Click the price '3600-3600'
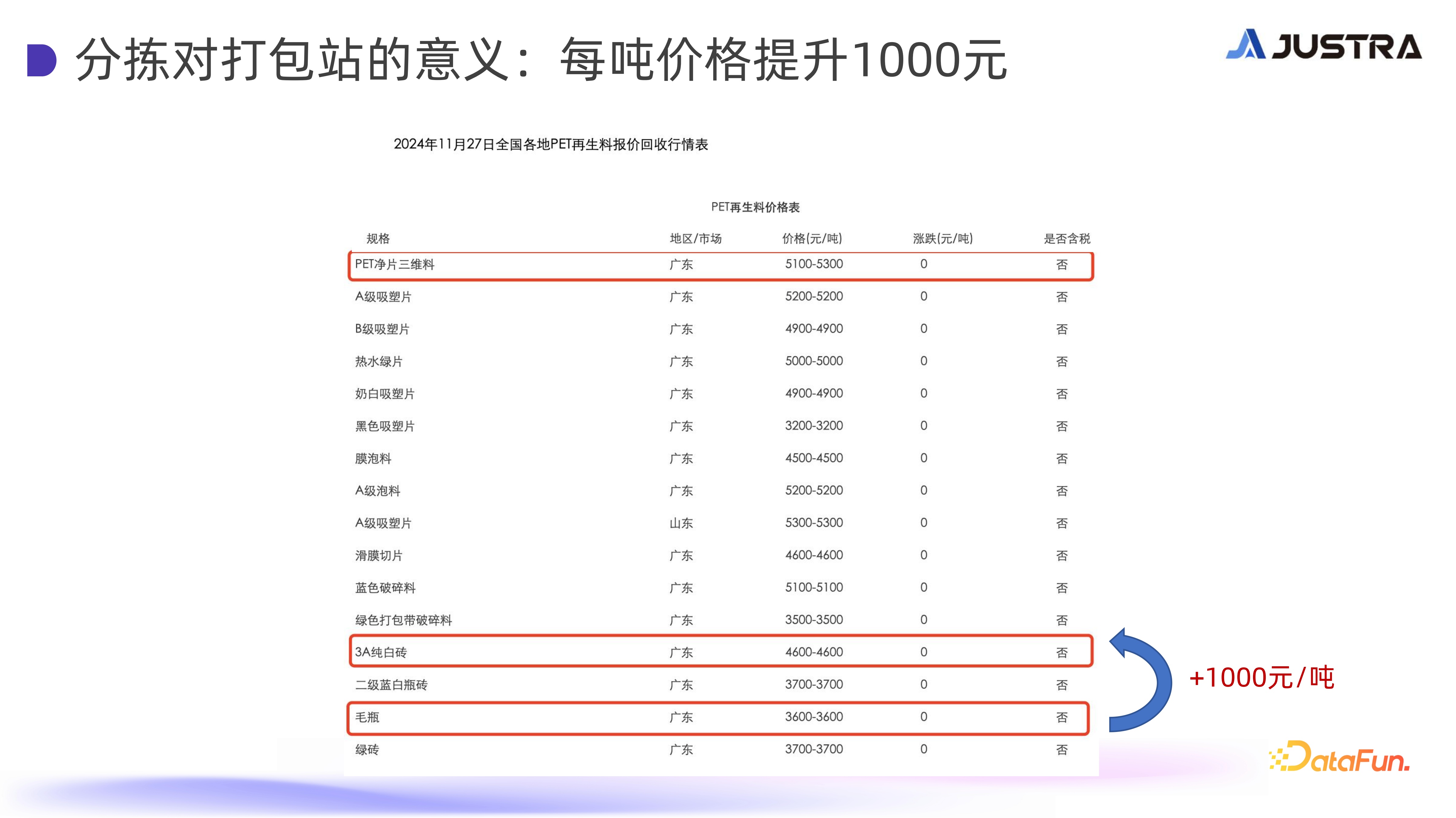The width and height of the screenshot is (1456, 818). click(814, 717)
